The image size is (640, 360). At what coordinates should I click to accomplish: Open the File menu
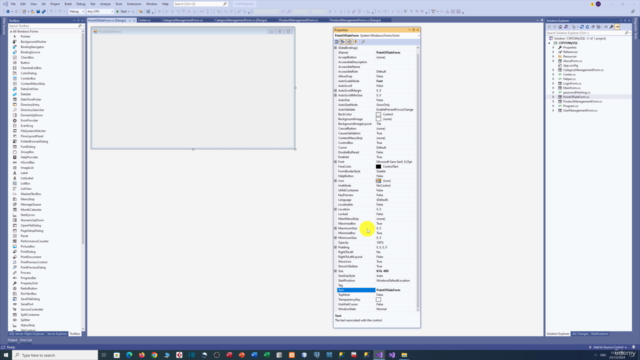pos(13,4)
